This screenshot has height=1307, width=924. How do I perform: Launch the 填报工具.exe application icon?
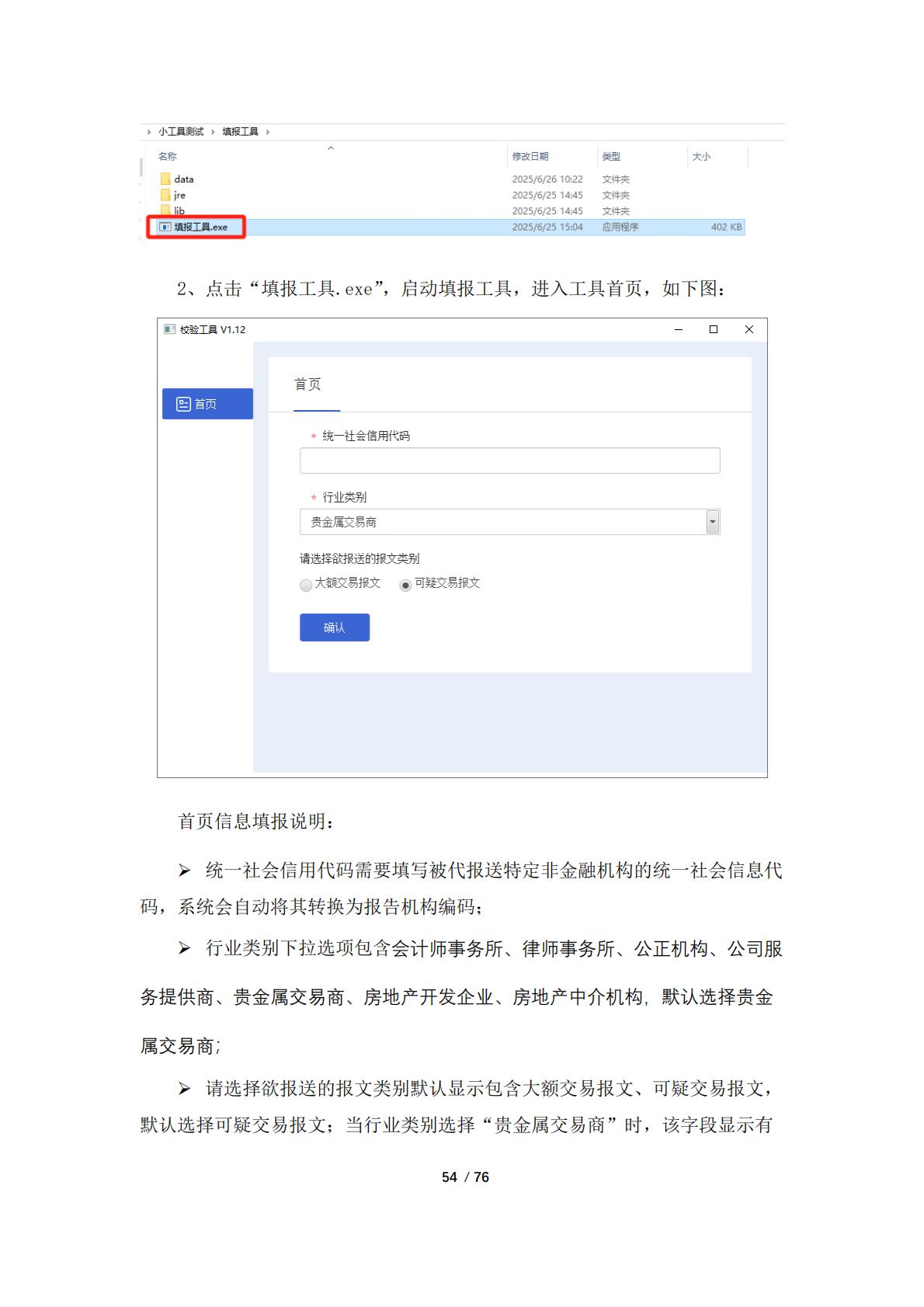pyautogui.click(x=165, y=227)
